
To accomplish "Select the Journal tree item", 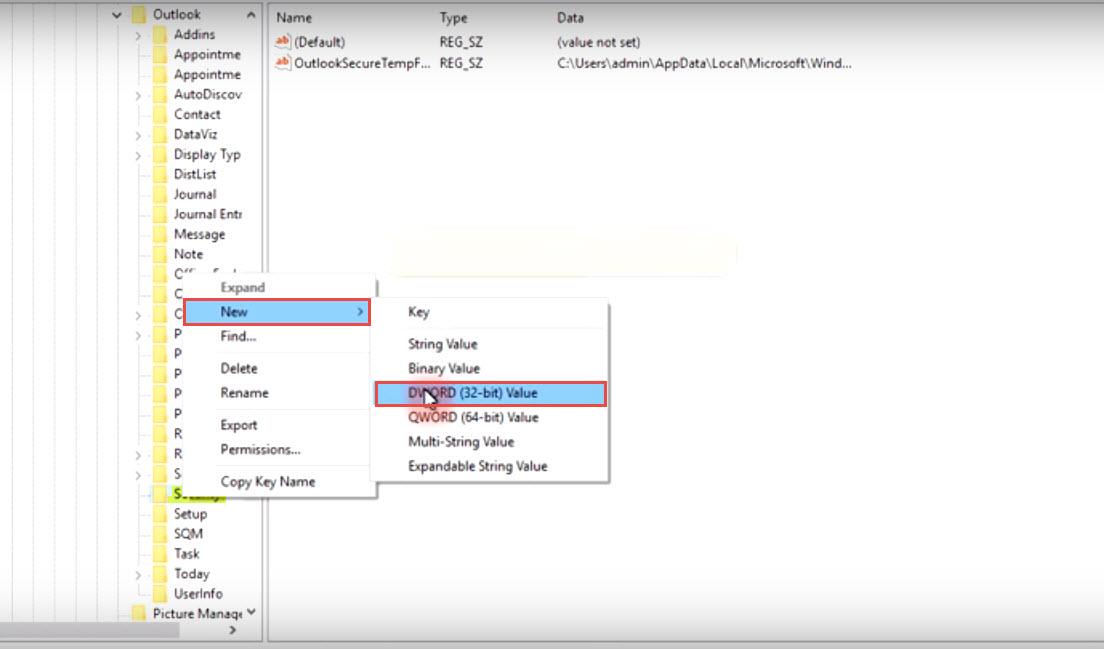I will pyautogui.click(x=194, y=194).
